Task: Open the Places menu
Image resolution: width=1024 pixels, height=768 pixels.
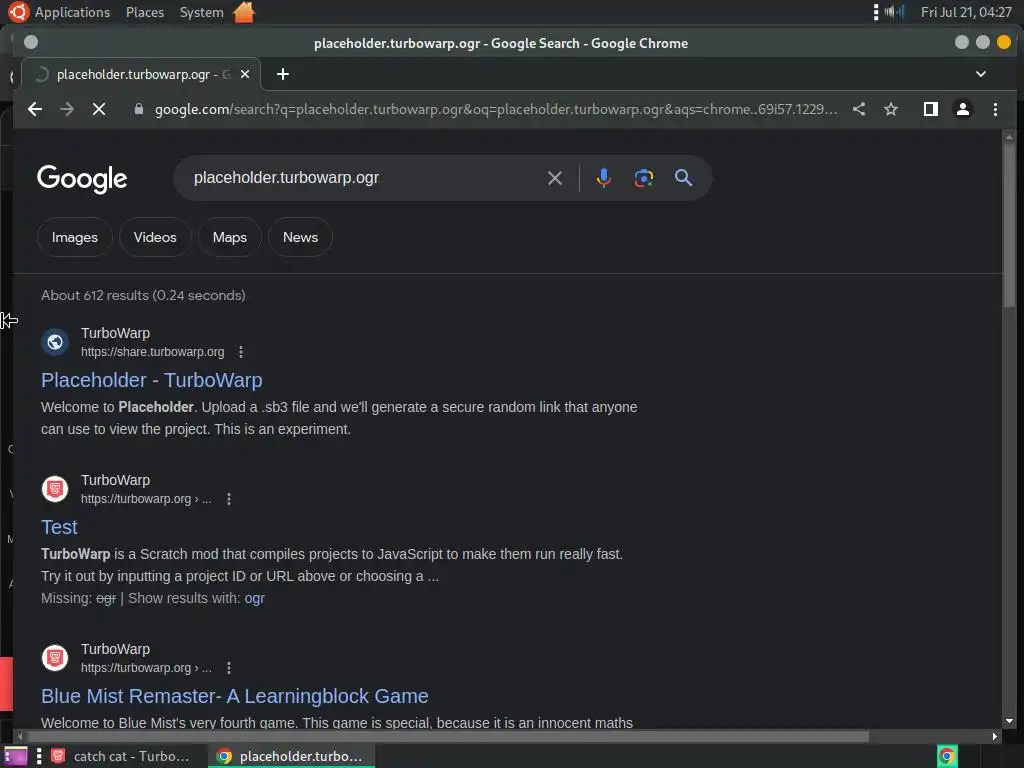Action: pyautogui.click(x=144, y=12)
